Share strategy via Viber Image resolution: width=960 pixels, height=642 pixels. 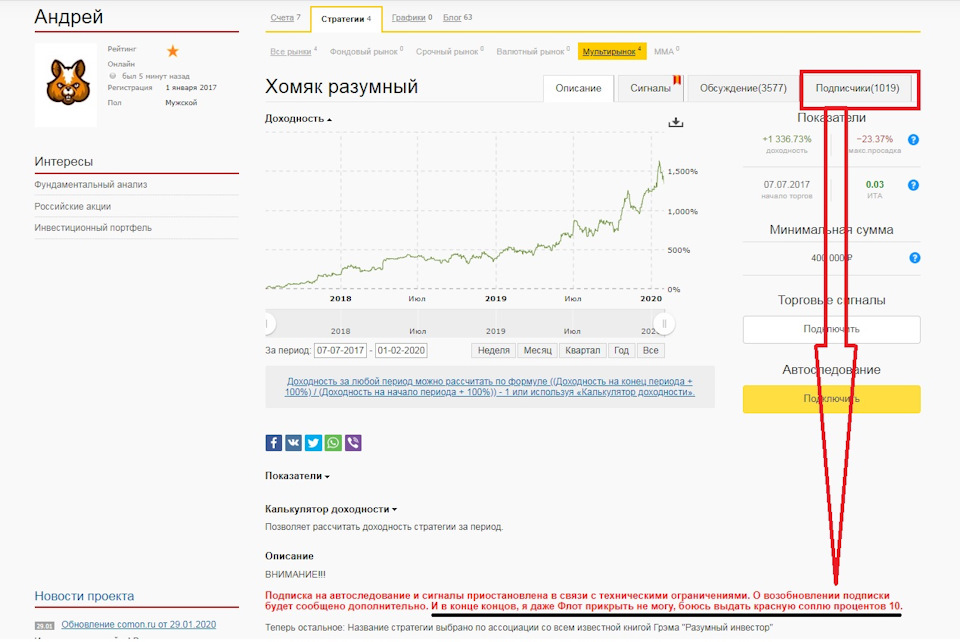353,443
